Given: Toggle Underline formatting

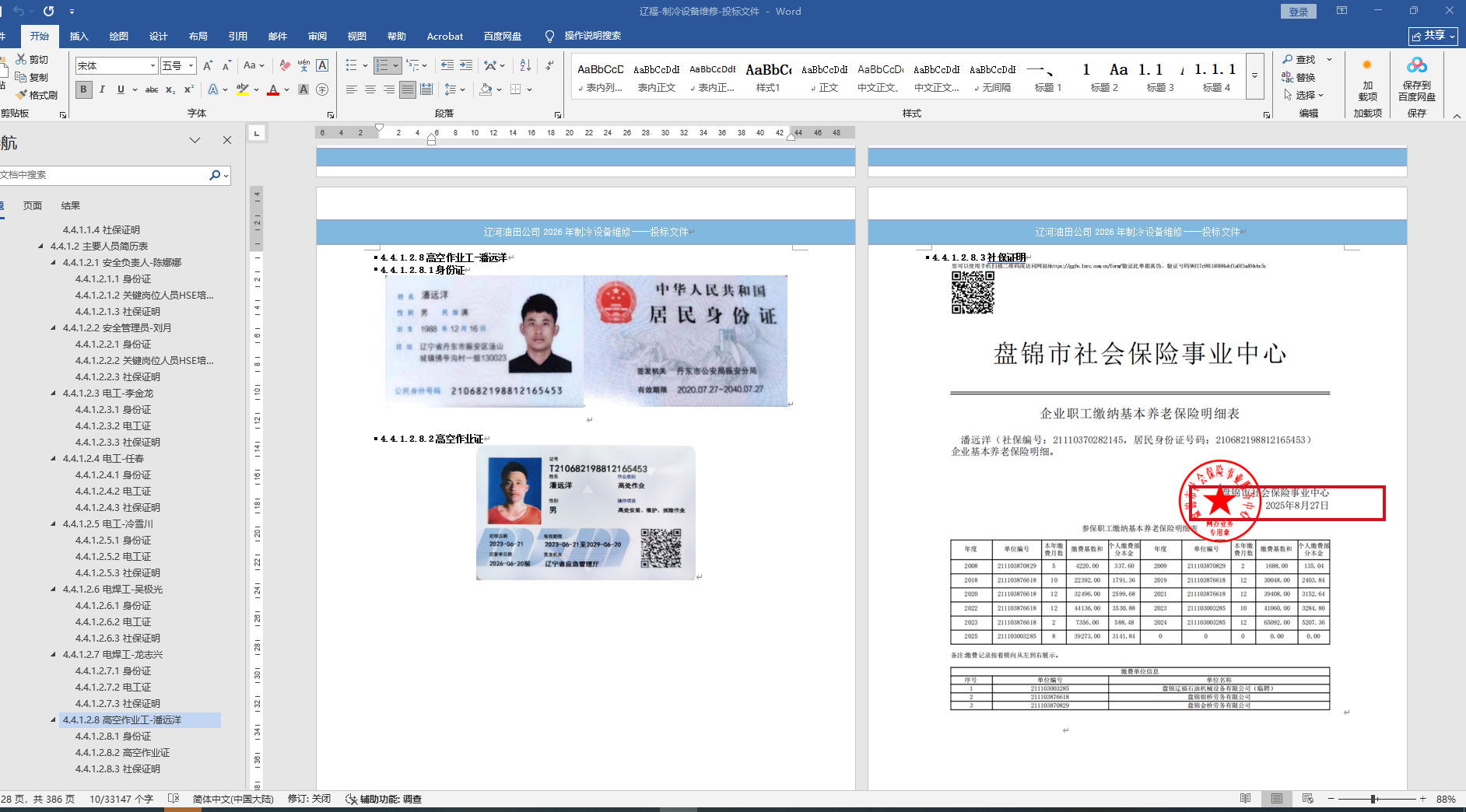Looking at the screenshot, I should (121, 89).
